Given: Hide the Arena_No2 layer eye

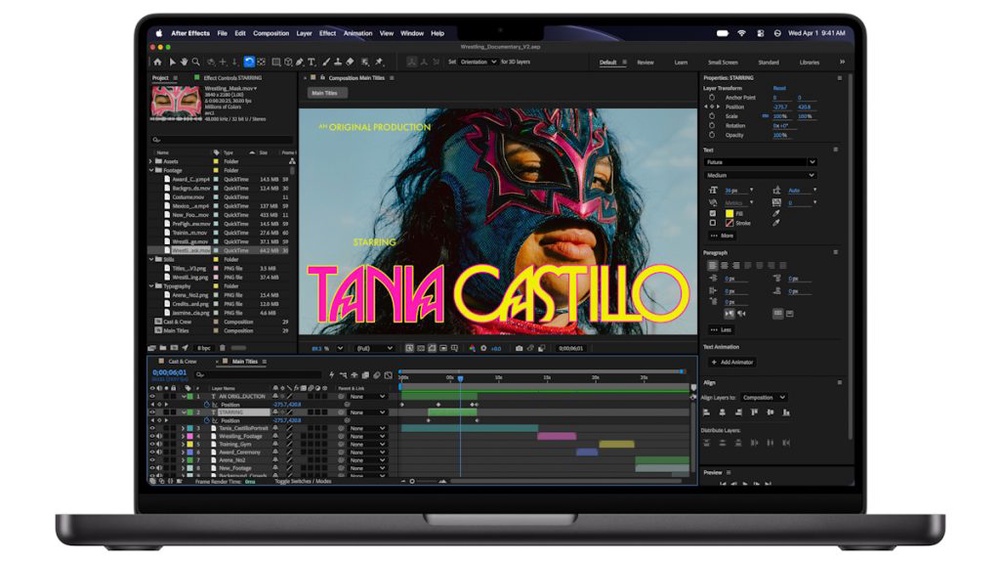Looking at the screenshot, I should tap(152, 460).
